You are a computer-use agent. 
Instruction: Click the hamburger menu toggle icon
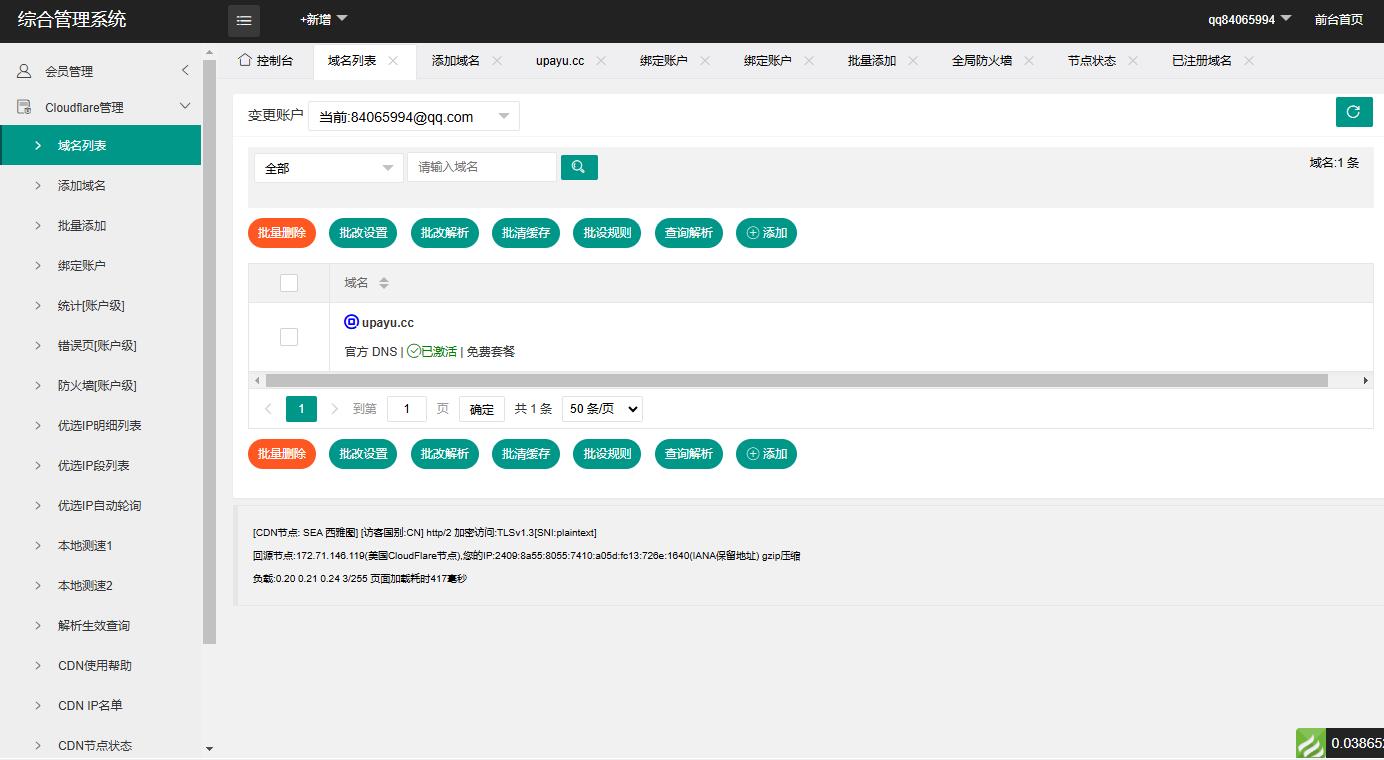pos(244,20)
